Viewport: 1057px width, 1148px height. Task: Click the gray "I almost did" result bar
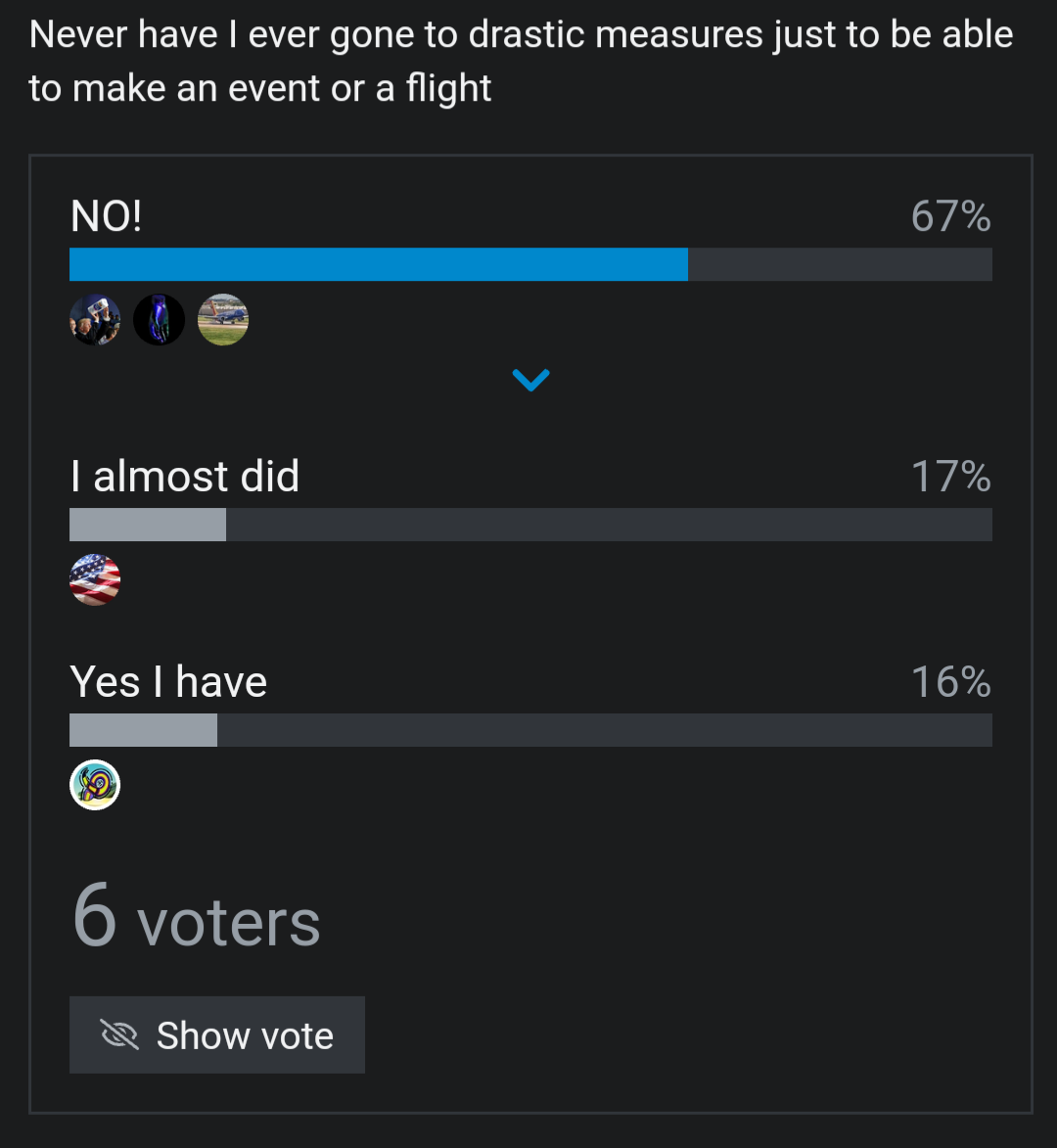tap(148, 525)
